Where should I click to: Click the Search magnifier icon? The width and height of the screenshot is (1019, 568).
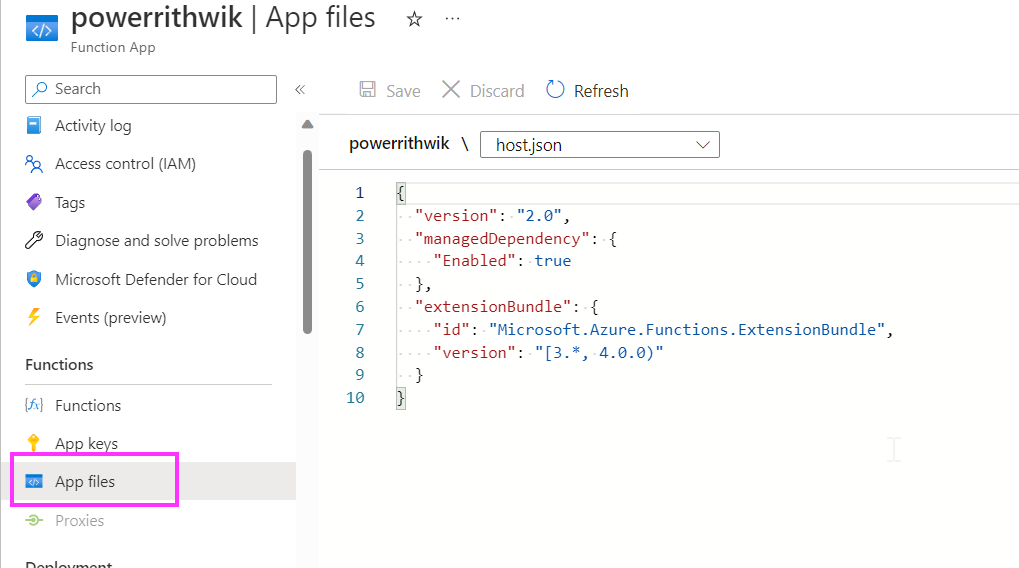40,89
